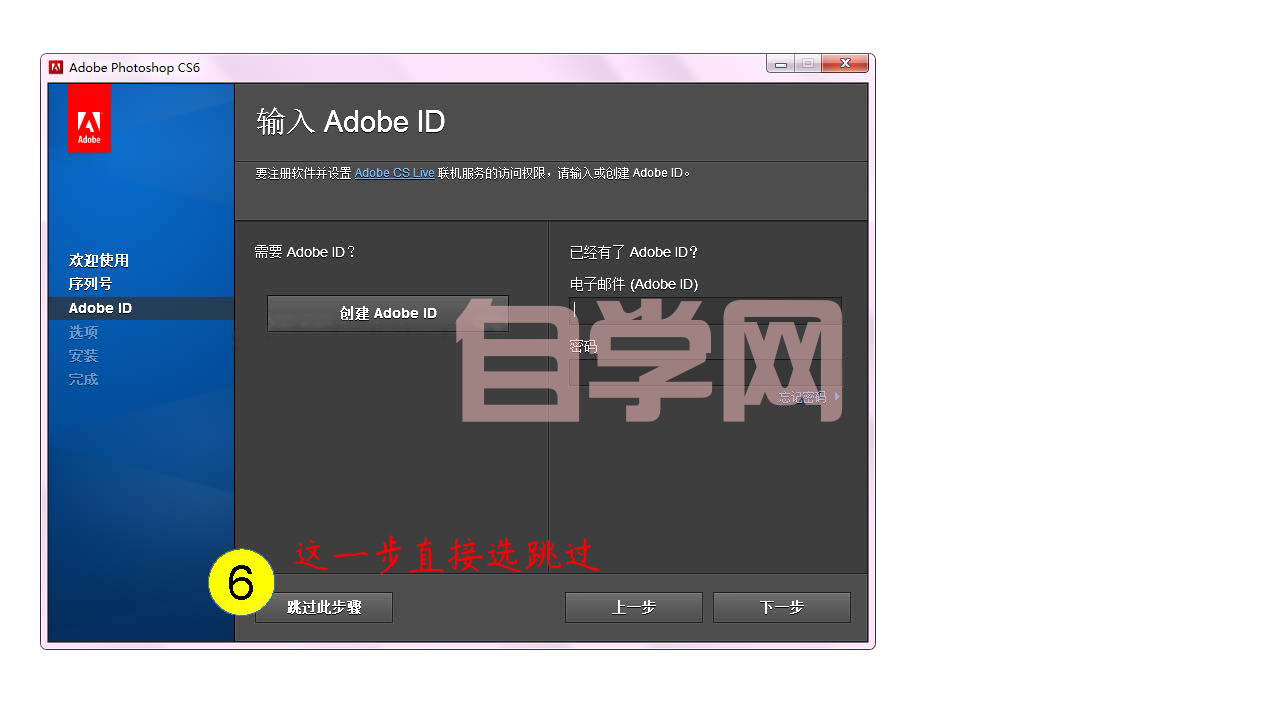Image resolution: width=1280 pixels, height=720 pixels.
Task: Follow the 忘记密码 link
Action: point(804,397)
